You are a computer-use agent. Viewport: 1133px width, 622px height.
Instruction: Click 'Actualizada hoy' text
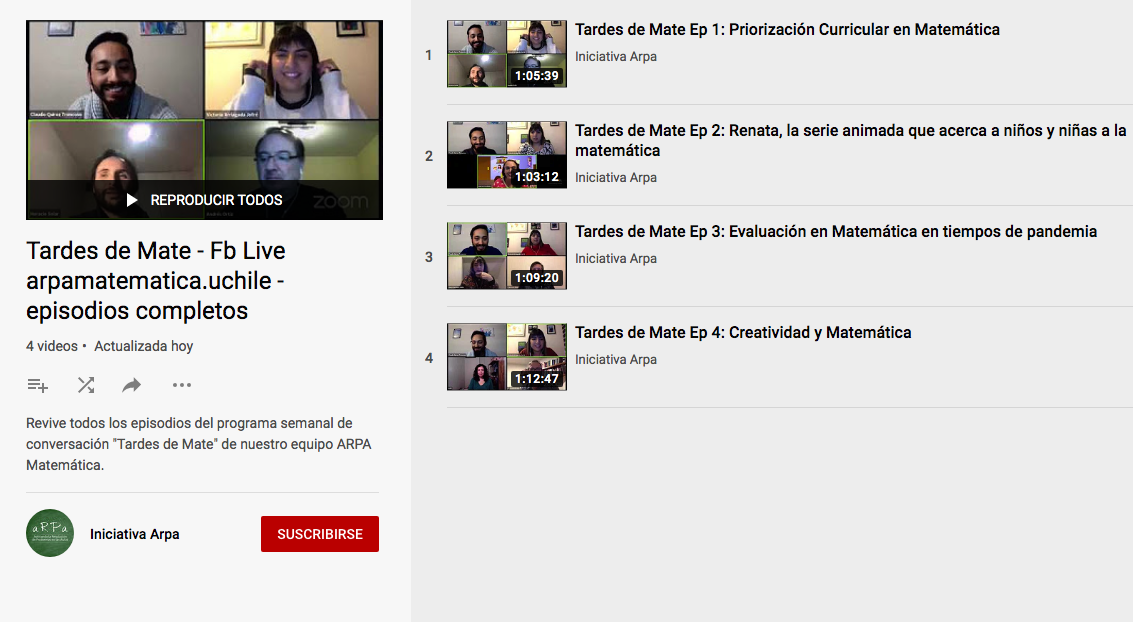(x=144, y=346)
